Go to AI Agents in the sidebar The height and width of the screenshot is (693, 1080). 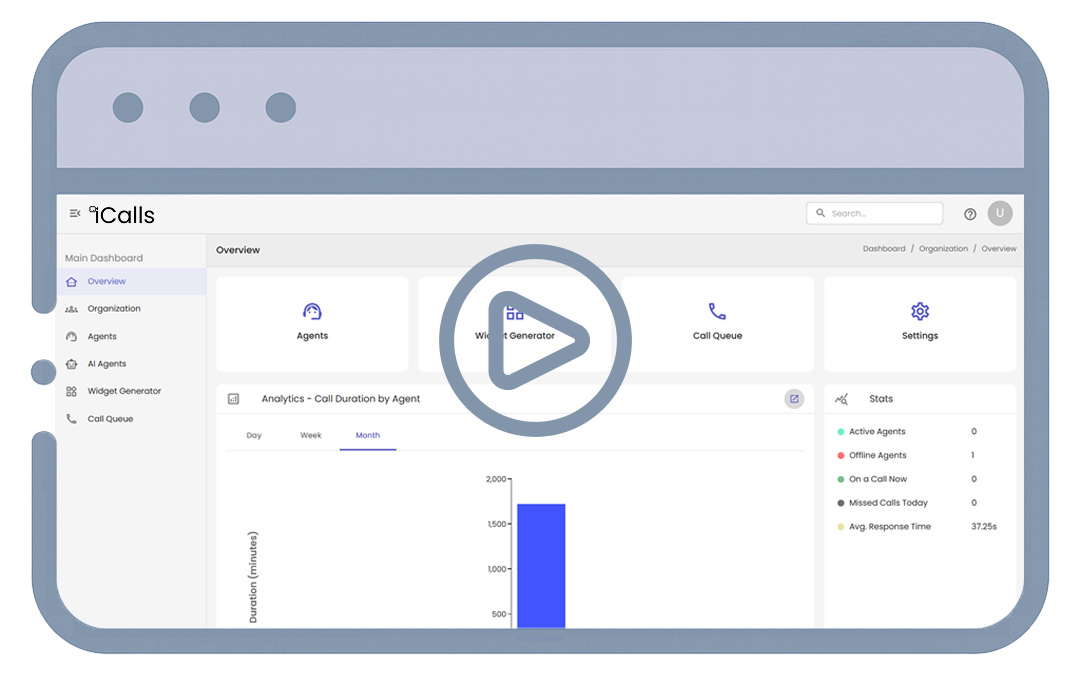coord(106,364)
